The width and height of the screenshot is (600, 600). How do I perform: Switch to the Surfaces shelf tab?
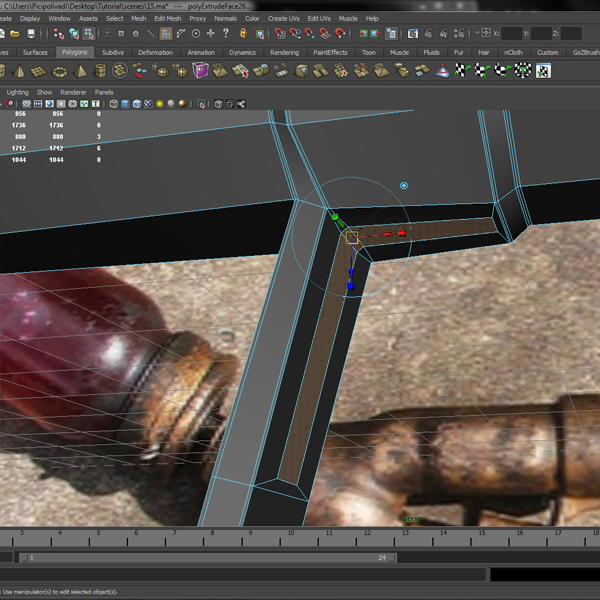pyautogui.click(x=35, y=52)
